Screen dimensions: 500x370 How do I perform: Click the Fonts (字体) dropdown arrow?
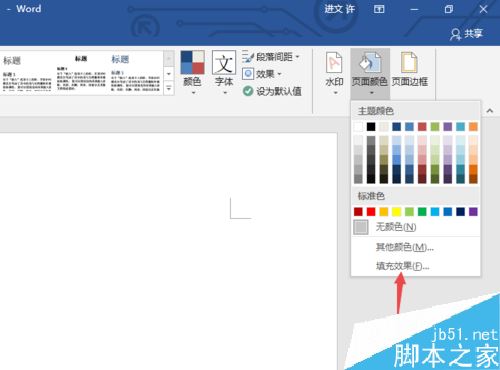coord(225,93)
